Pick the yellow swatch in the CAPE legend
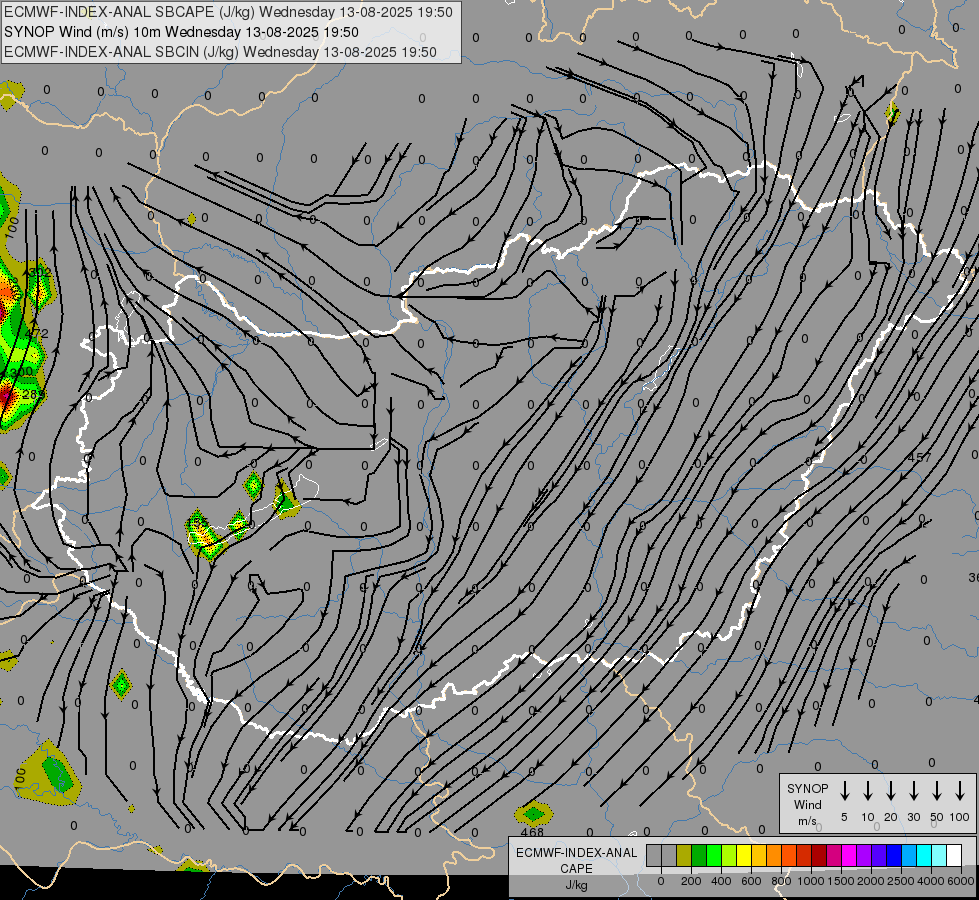This screenshot has width=979, height=900. click(744, 855)
